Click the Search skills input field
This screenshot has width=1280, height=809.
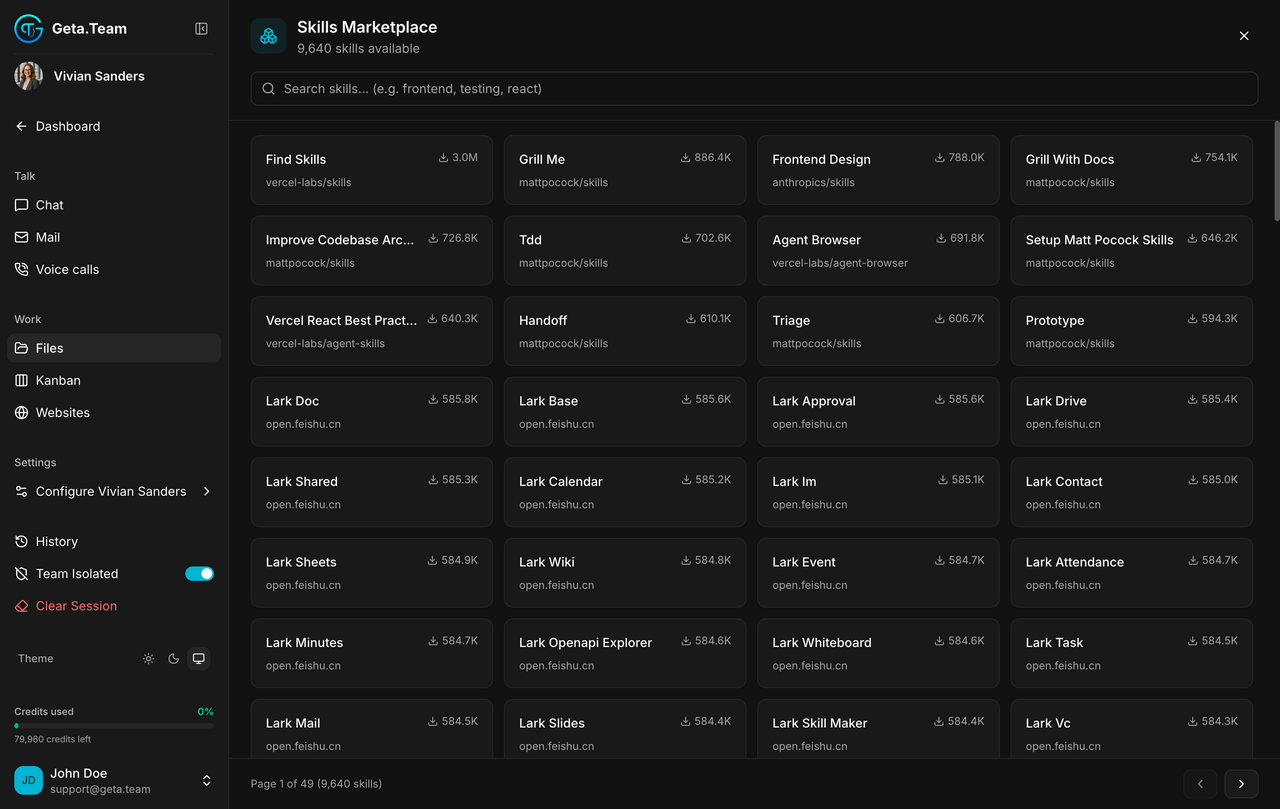pyautogui.click(x=754, y=88)
